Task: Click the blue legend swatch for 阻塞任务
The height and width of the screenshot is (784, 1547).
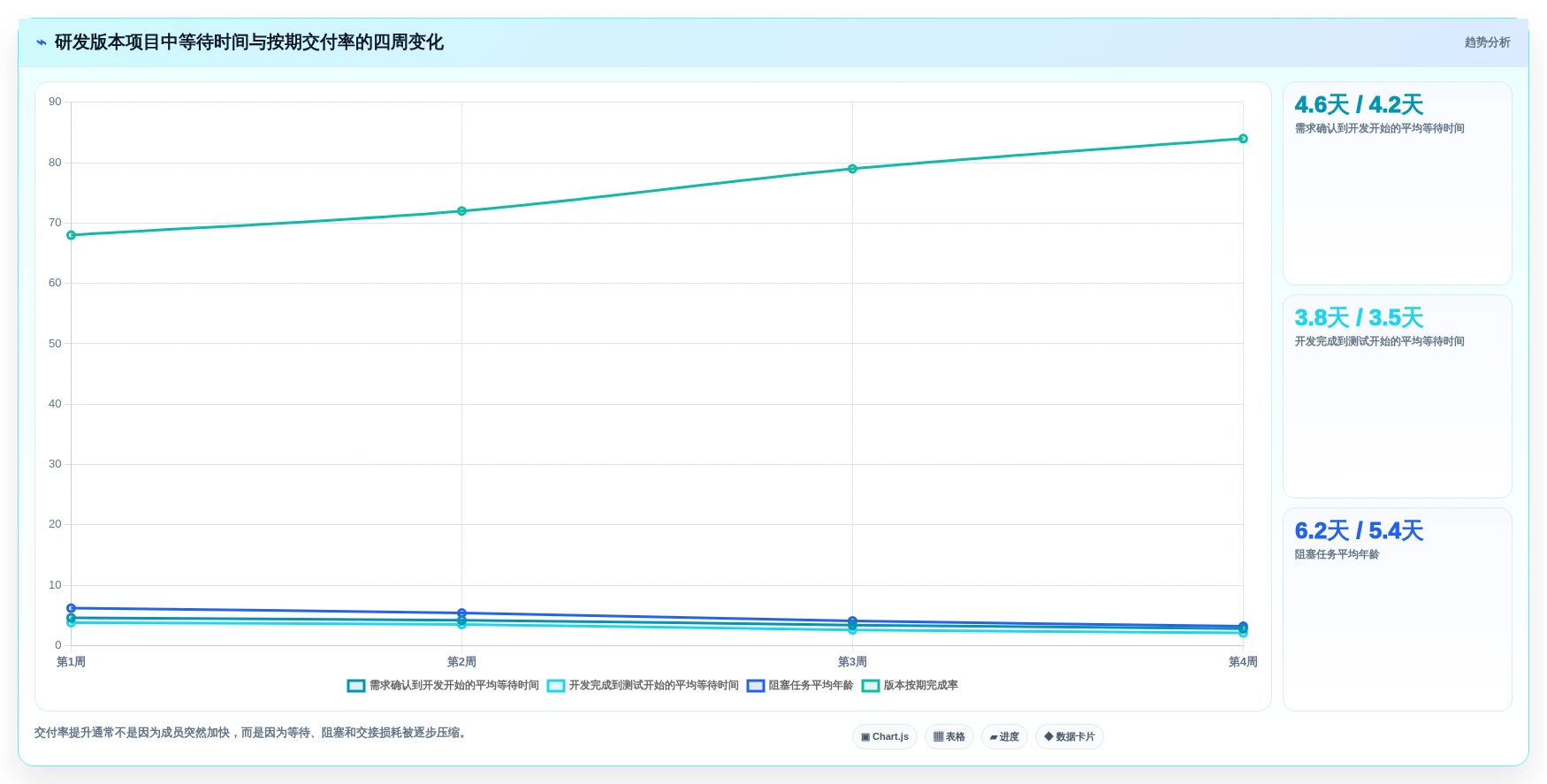Action: coord(756,686)
